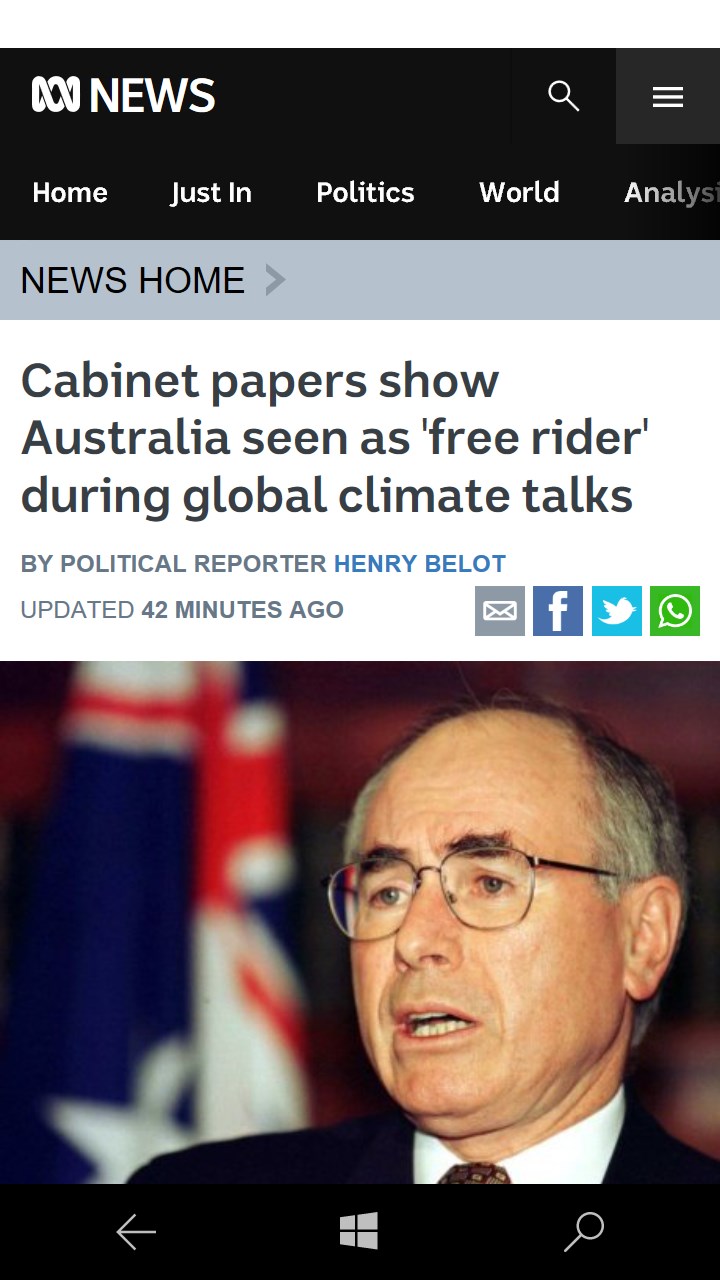The image size is (720, 1280).
Task: Open the partially visible Analysis tab
Action: (x=672, y=192)
